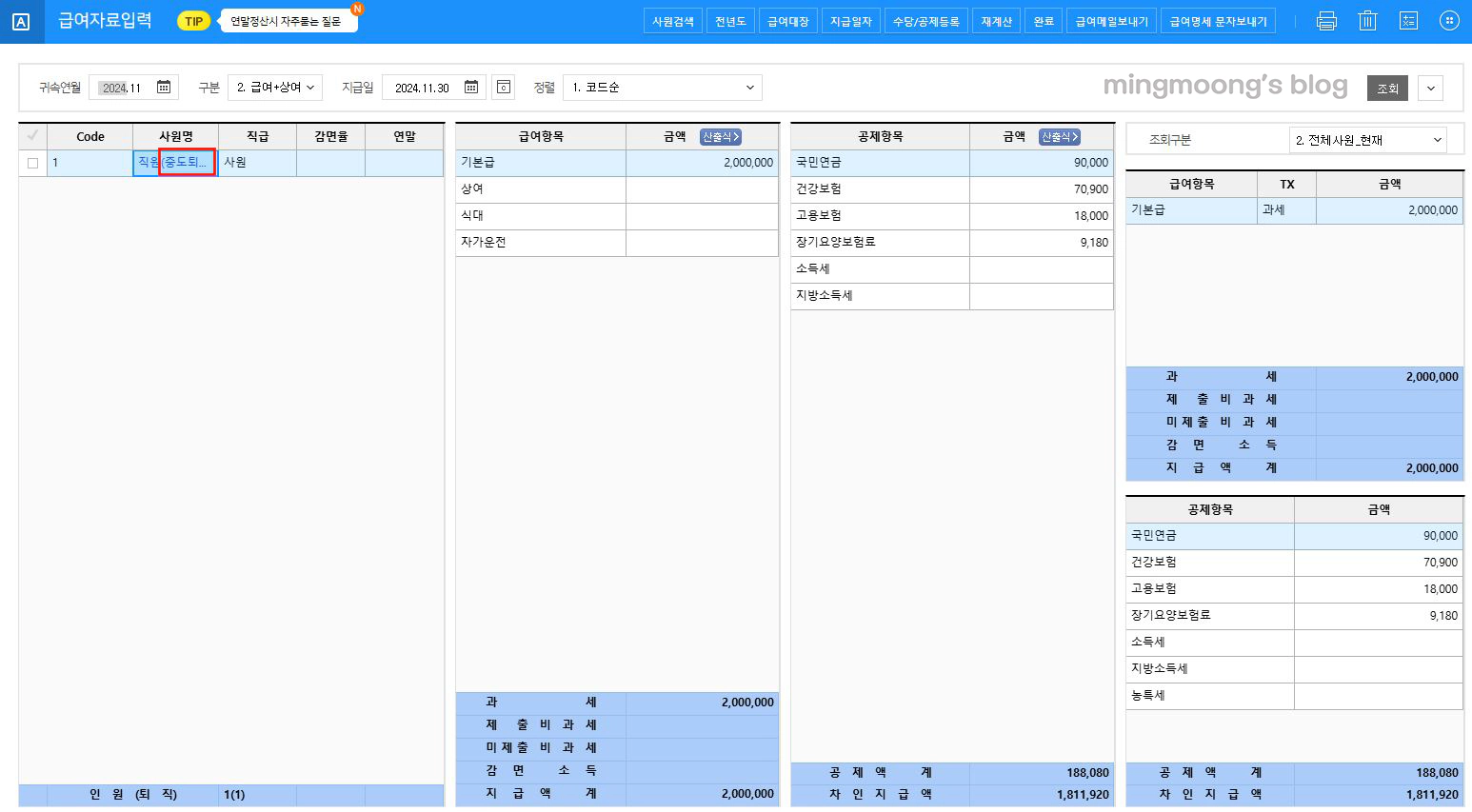This screenshot has height=812, width=1472.
Task: Open 지급일자 in the top toolbar
Action: click(851, 21)
